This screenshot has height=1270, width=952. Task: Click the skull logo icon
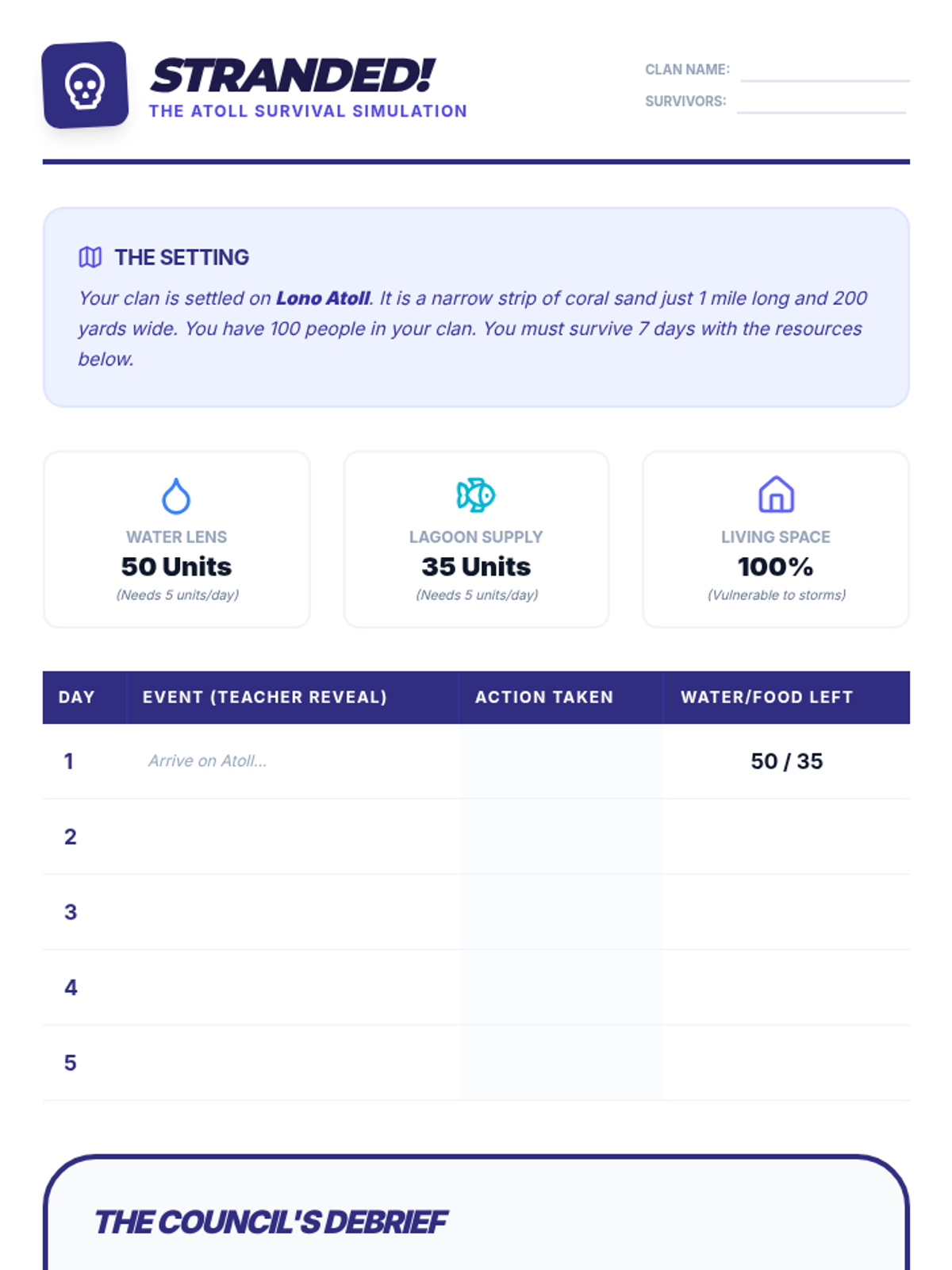pos(85,85)
